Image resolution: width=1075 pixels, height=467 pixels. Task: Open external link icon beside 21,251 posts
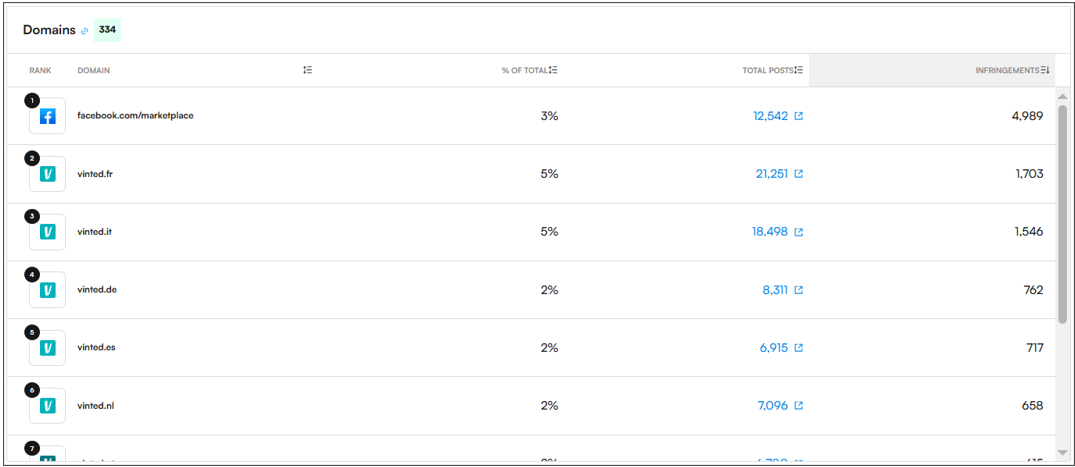coord(799,174)
